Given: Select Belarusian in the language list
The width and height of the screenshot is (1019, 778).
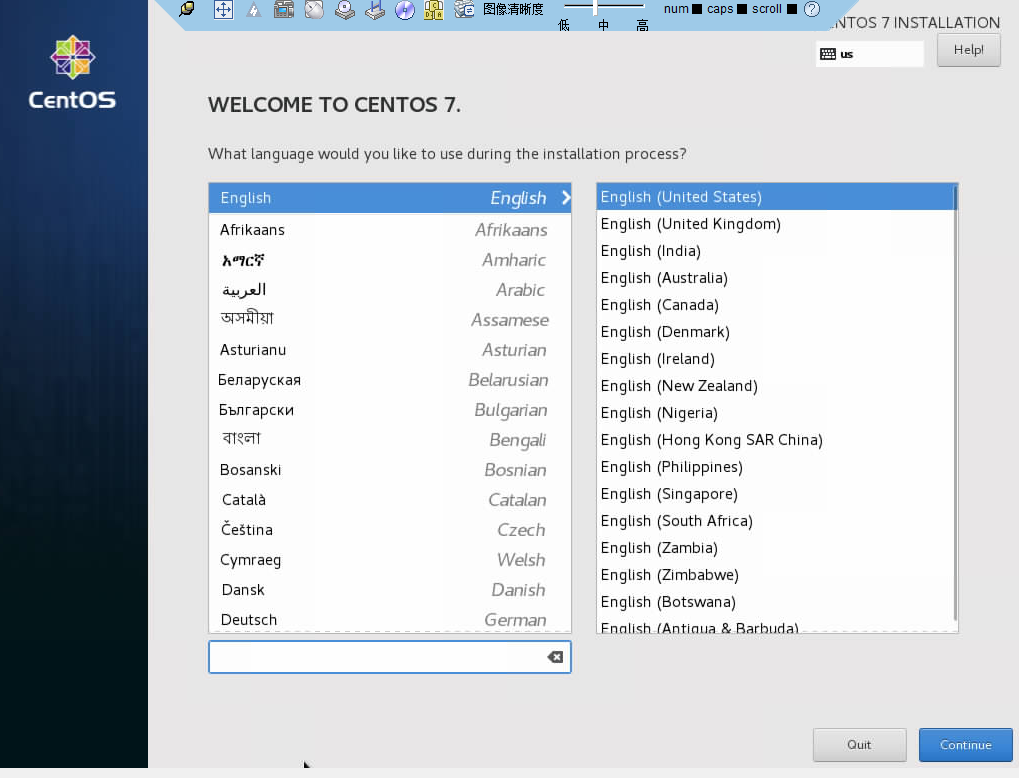Looking at the screenshot, I should (x=390, y=380).
